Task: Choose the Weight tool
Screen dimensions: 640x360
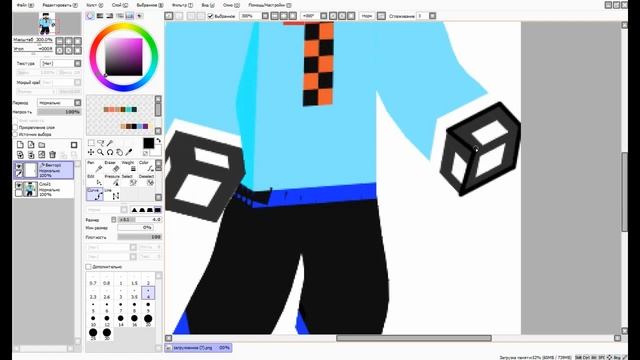Action: 129,167
